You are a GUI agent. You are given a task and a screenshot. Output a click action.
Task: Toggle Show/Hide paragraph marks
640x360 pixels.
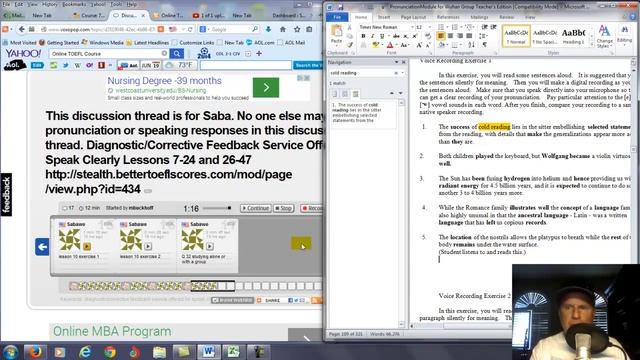pyautogui.click(x=484, y=45)
